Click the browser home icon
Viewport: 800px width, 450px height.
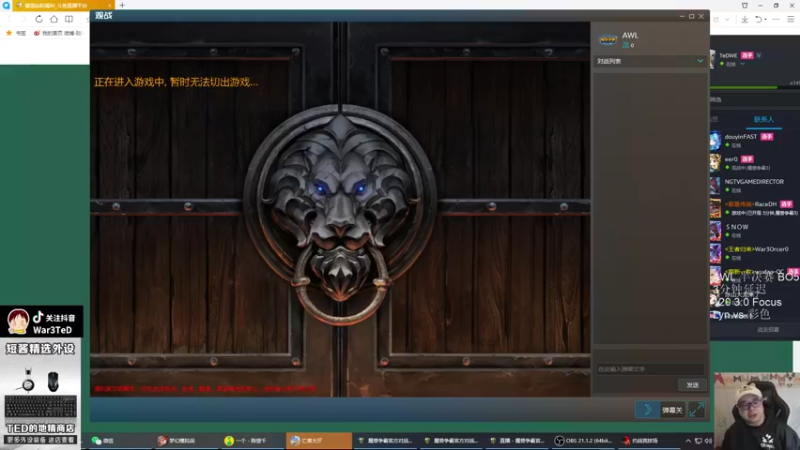pyautogui.click(x=54, y=19)
